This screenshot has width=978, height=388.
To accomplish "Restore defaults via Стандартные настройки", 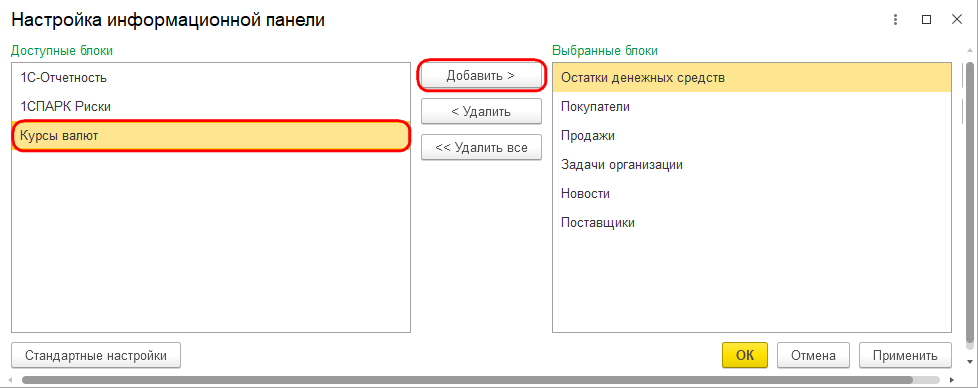I will coord(96,356).
